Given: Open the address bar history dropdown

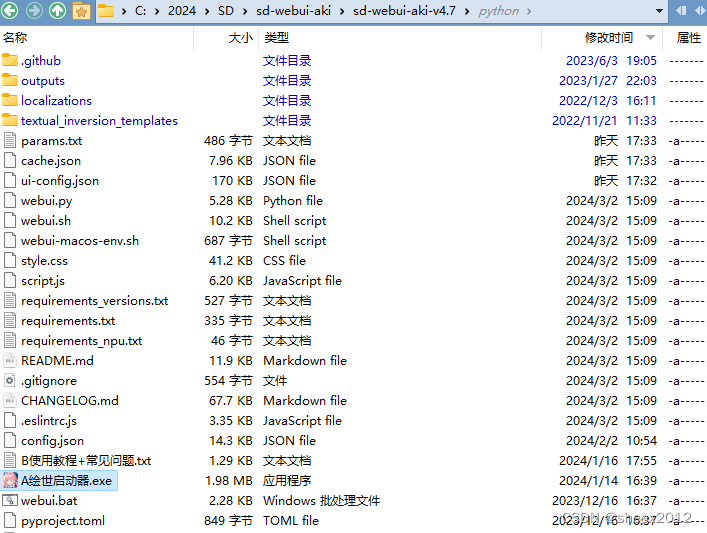Looking at the screenshot, I should [x=659, y=11].
